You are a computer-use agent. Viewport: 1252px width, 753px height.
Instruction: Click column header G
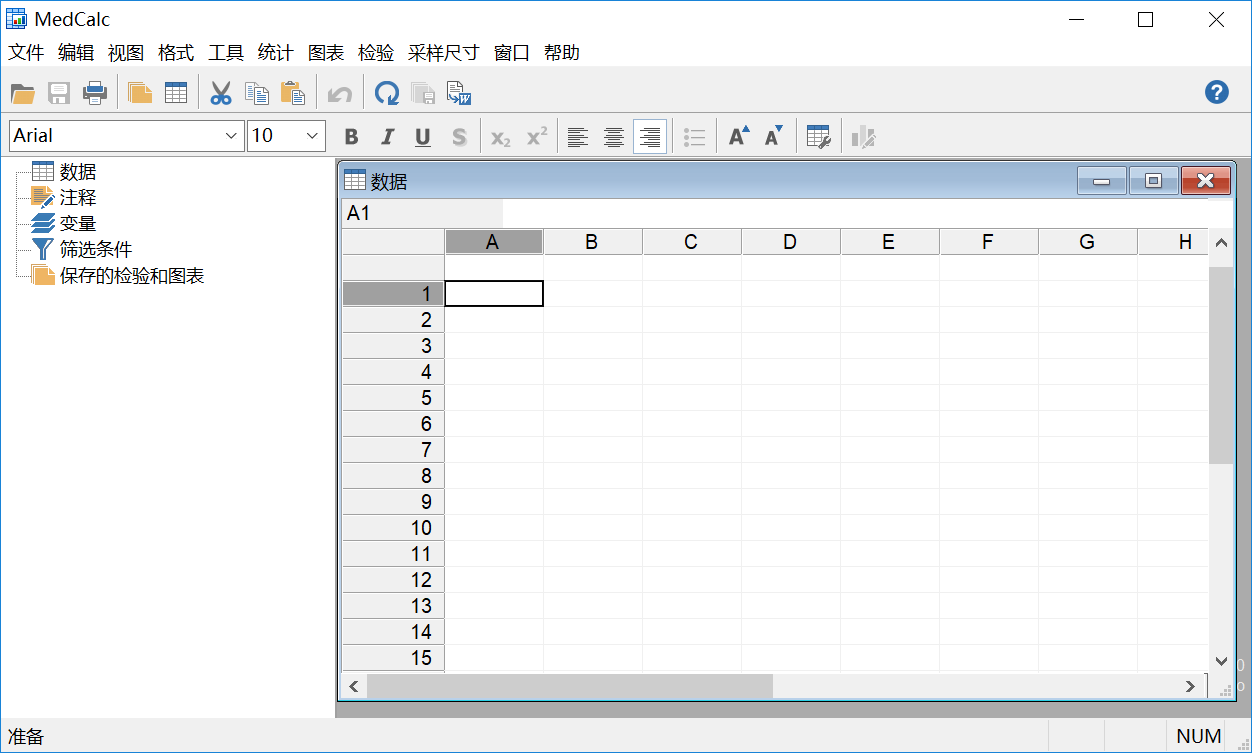coord(1087,242)
